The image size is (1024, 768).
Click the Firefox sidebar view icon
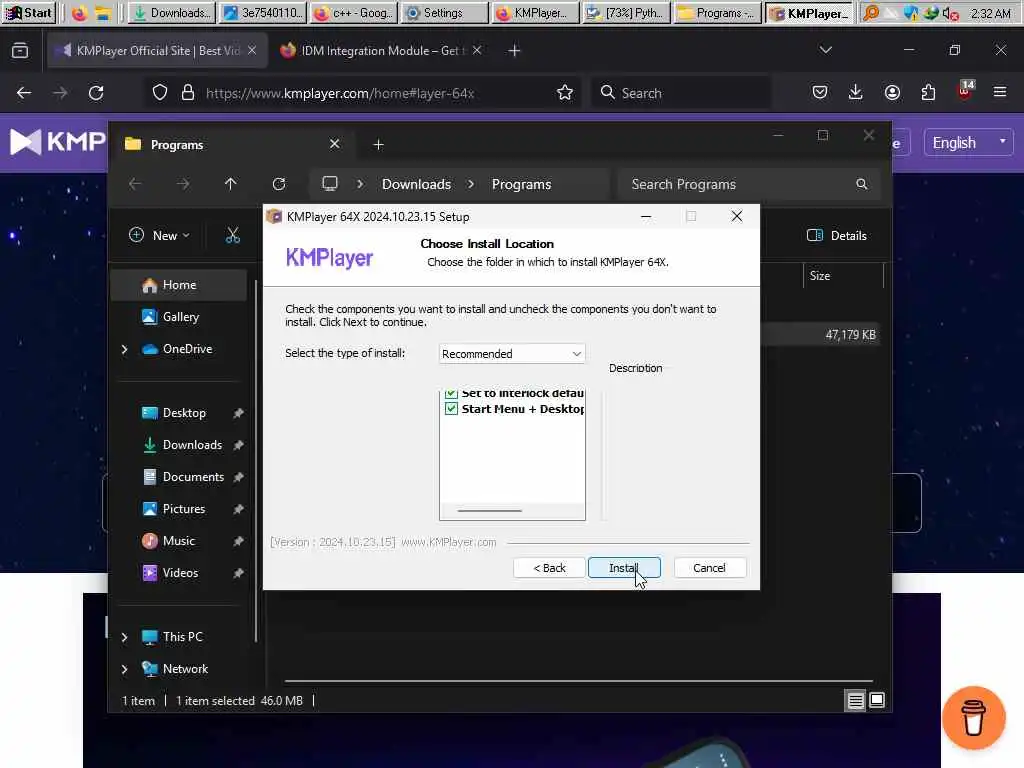20,50
